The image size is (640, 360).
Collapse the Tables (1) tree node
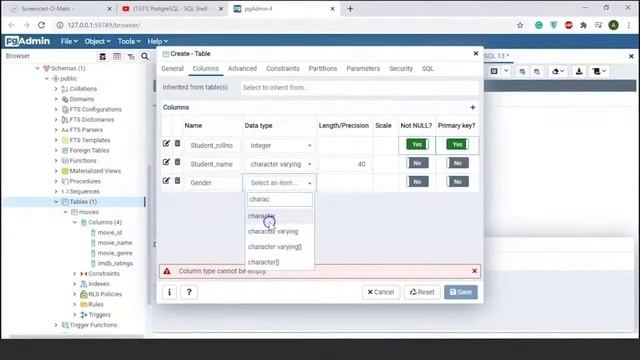click(x=56, y=202)
